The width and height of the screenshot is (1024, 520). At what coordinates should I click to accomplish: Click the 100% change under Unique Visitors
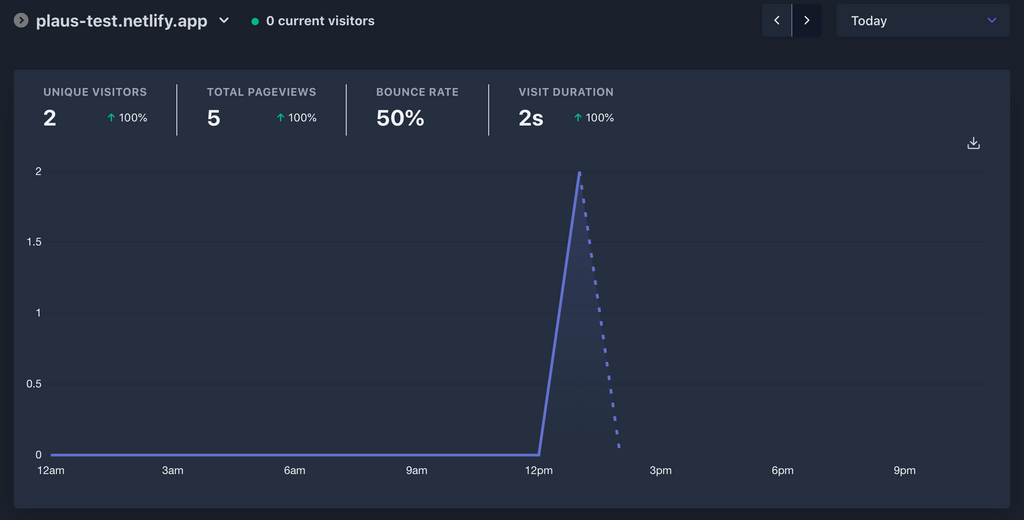click(133, 118)
